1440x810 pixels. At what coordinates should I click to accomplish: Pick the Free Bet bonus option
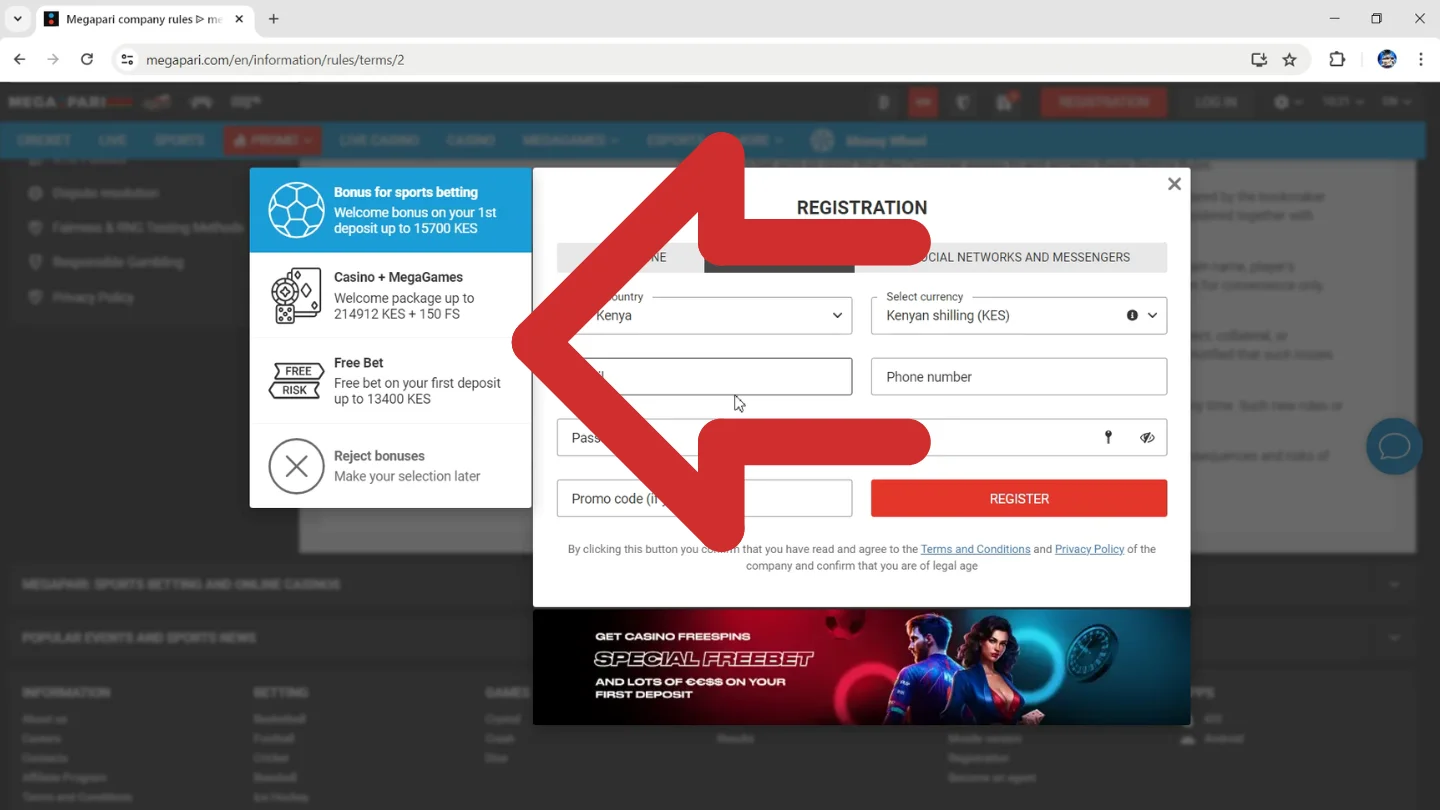point(390,381)
